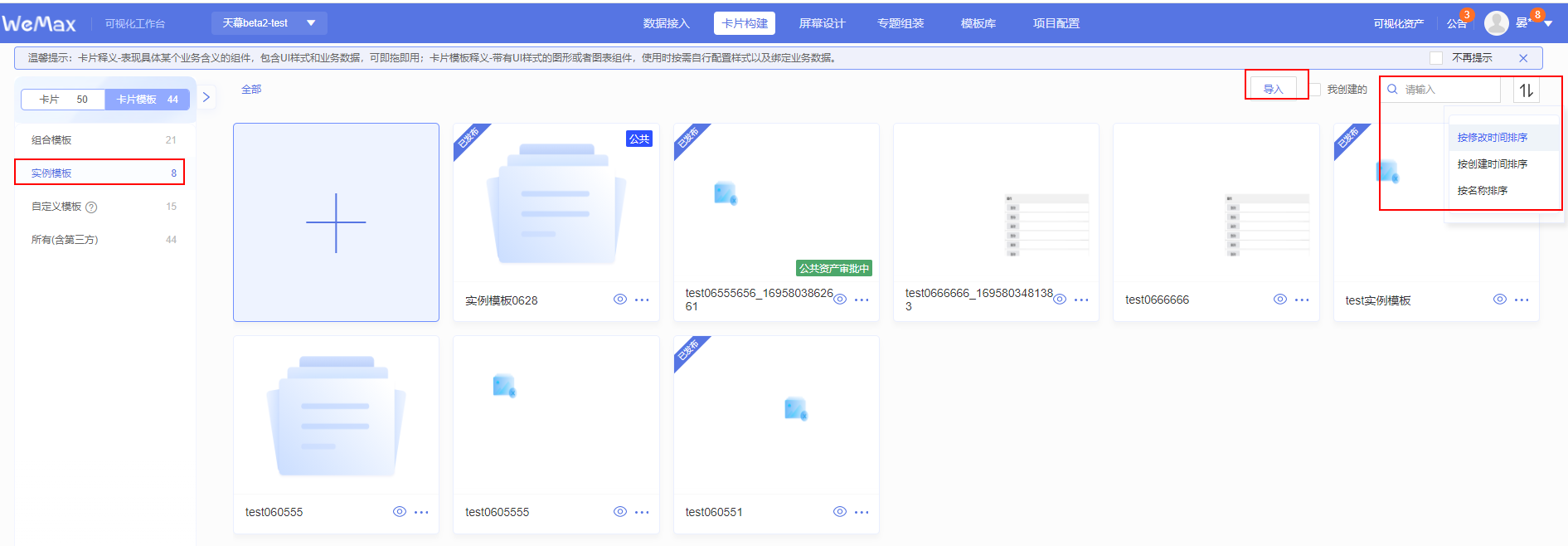Open more options for test06555656 card
1568x546 pixels.
coord(862,300)
